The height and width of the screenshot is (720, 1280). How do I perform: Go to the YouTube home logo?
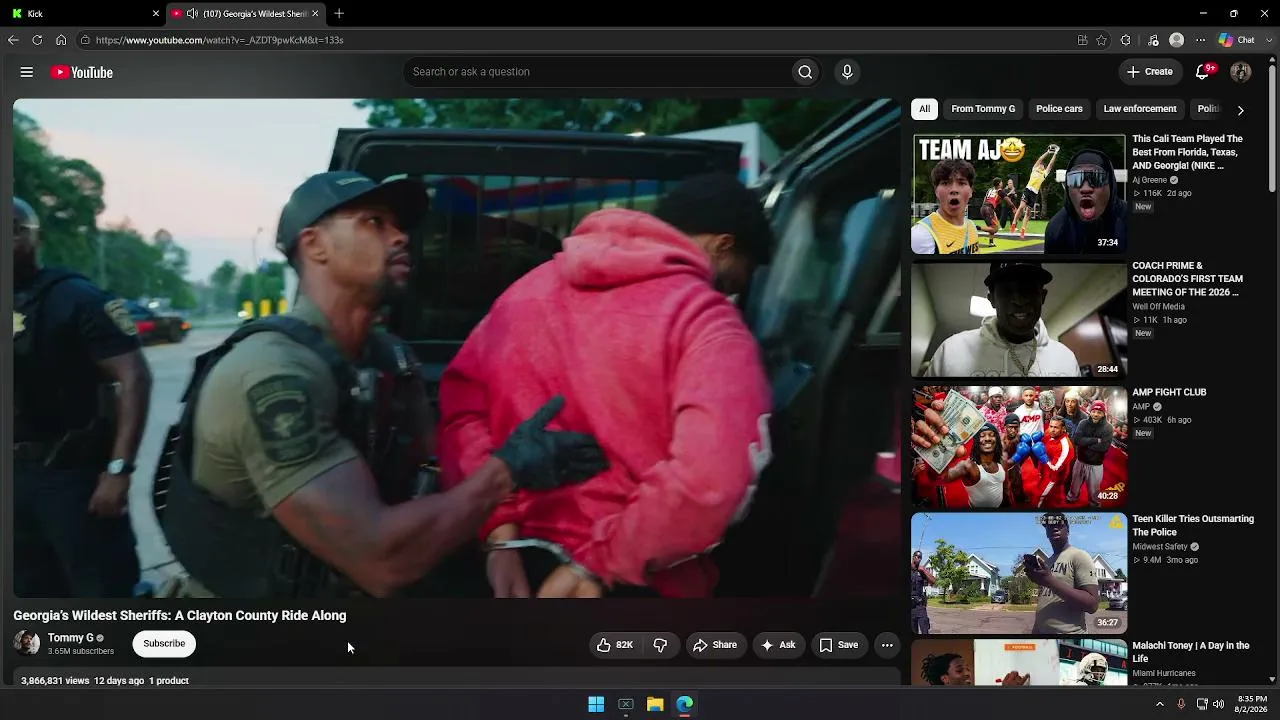click(x=82, y=72)
